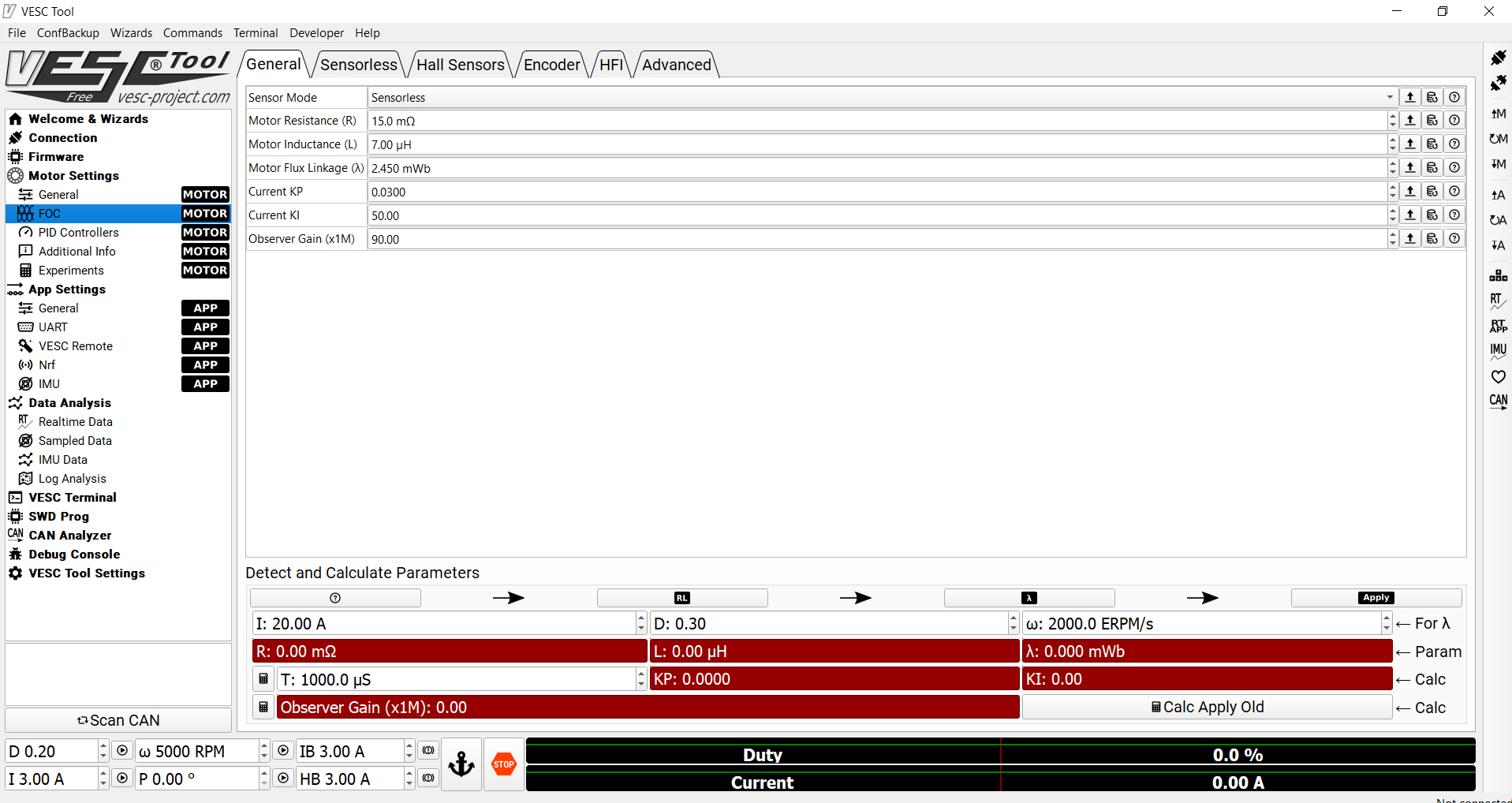
Task: Click calculator icon beside Observer Gain
Action: [x=263, y=708]
